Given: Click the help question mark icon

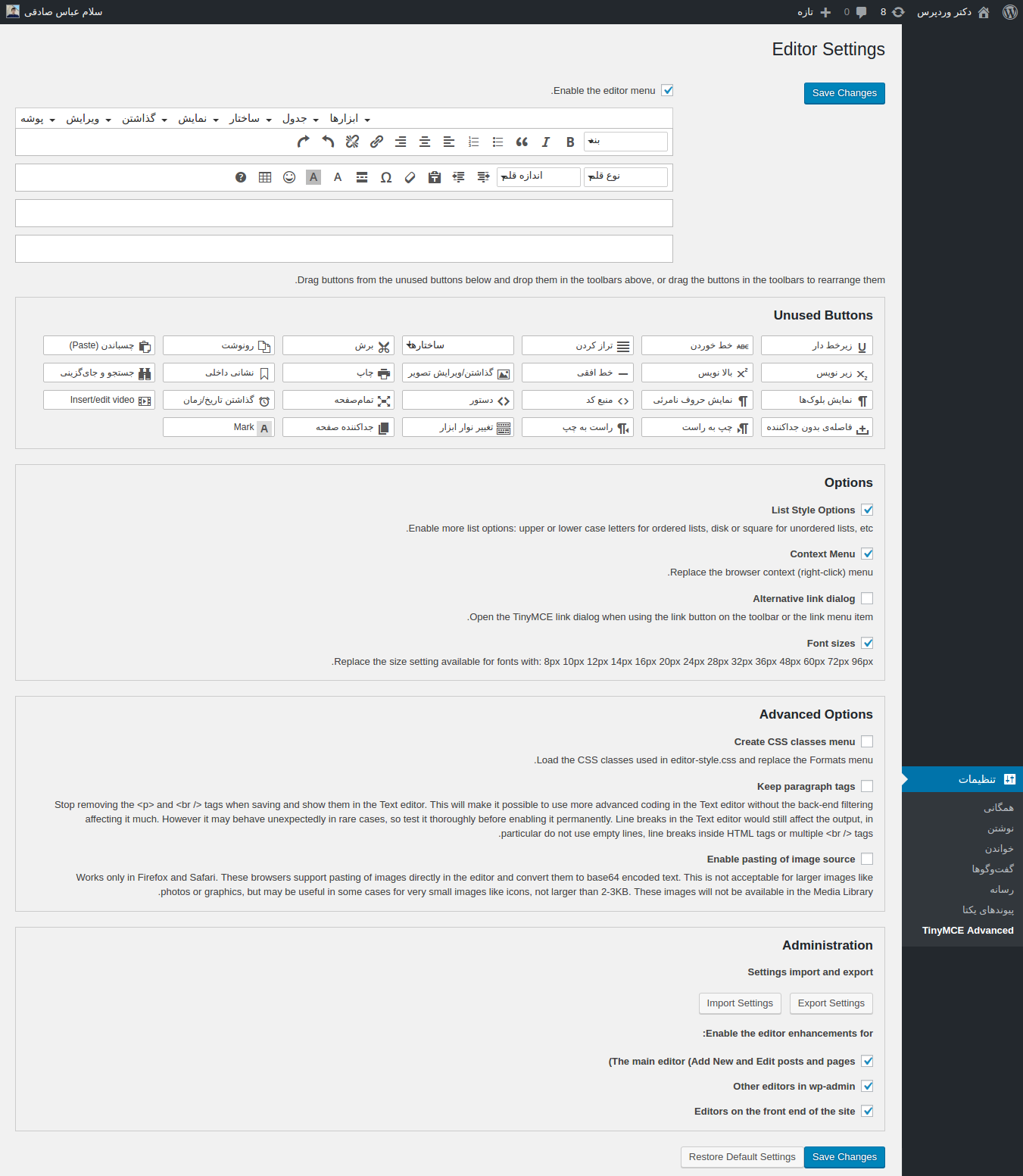Looking at the screenshot, I should (x=241, y=177).
